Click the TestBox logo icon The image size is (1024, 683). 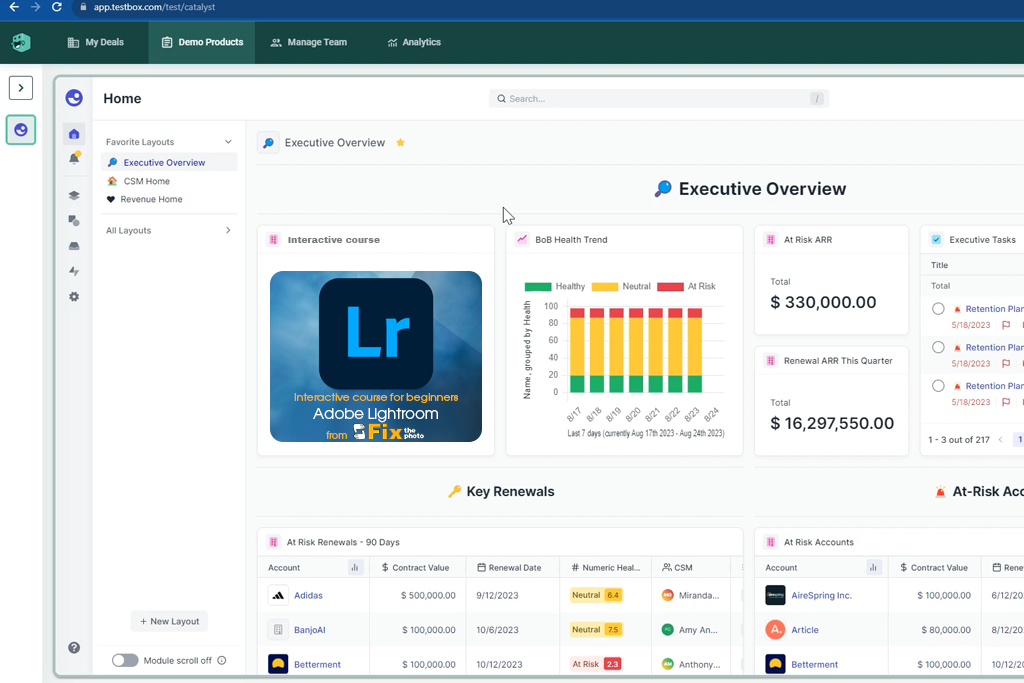click(x=21, y=42)
